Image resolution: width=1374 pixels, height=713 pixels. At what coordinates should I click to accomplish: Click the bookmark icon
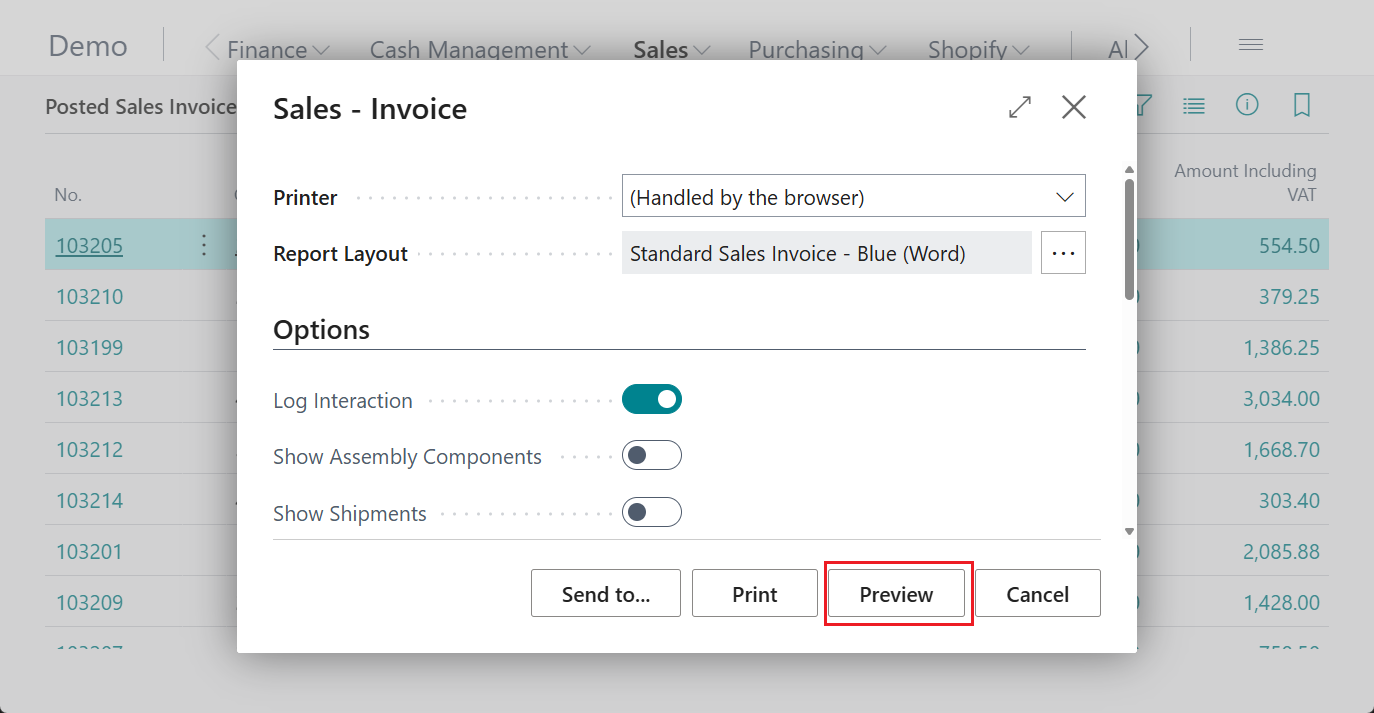pyautogui.click(x=1301, y=105)
